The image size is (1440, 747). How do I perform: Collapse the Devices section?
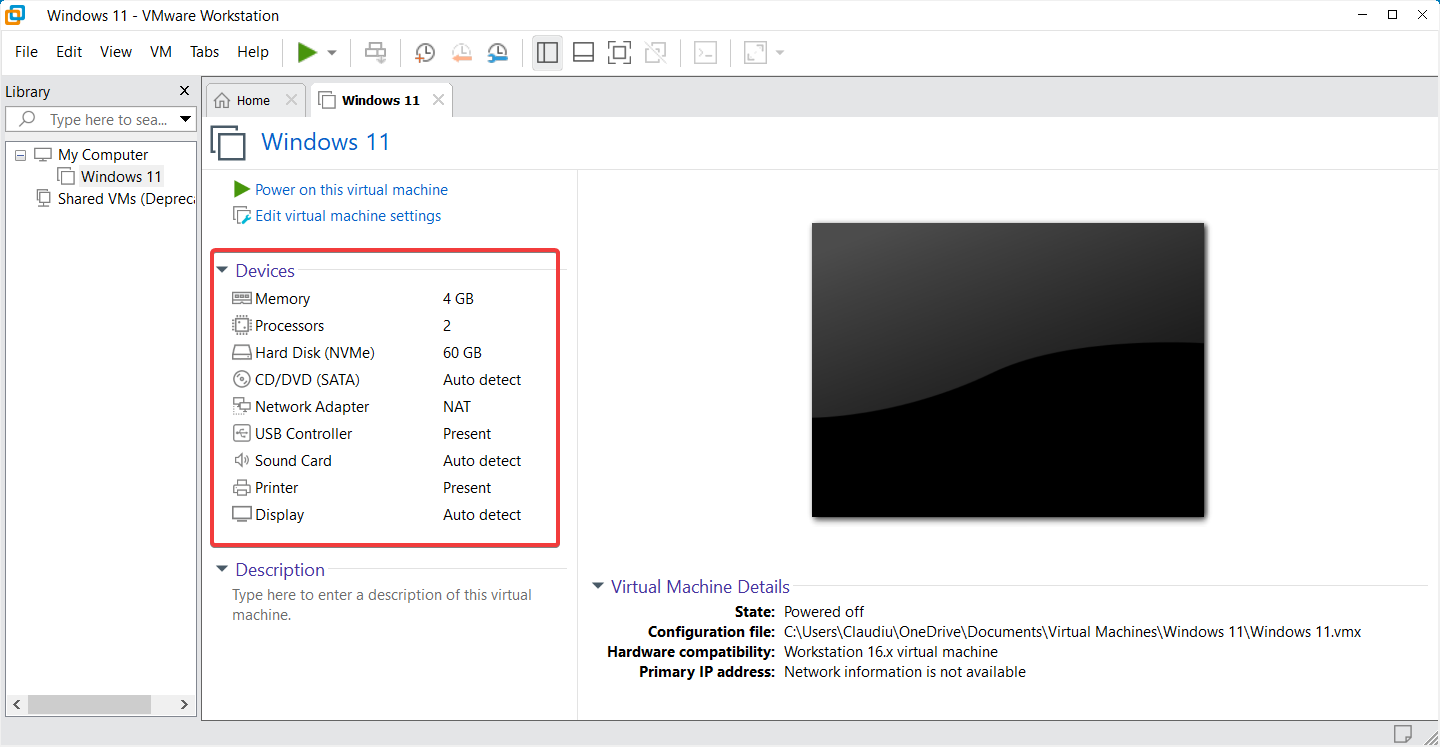coord(222,271)
